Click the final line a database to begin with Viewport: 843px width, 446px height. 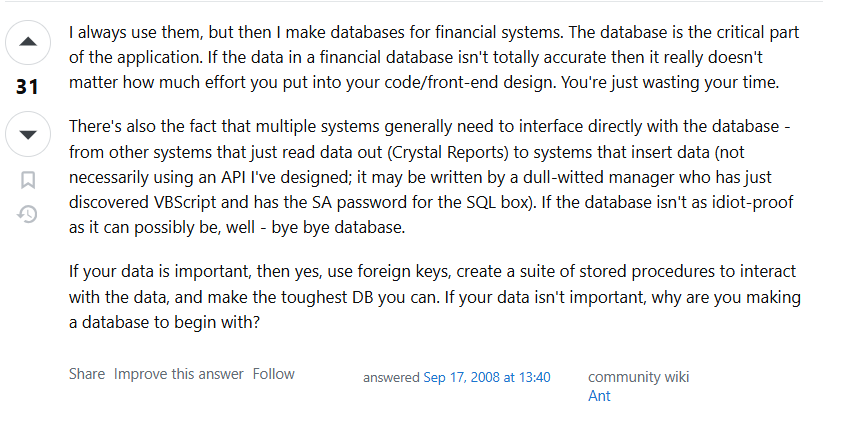point(165,322)
